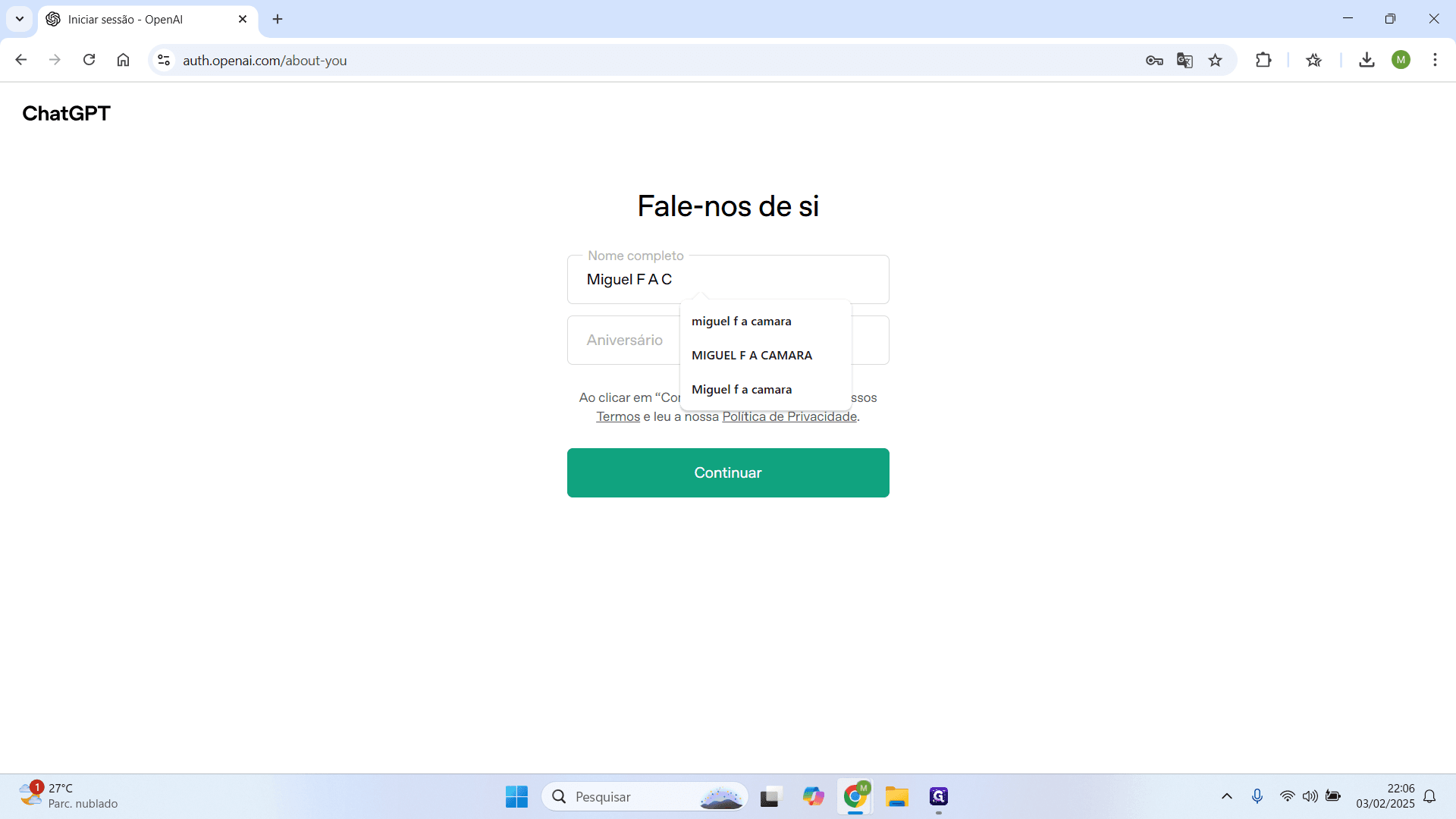Click the browser forward arrow
This screenshot has width=1456, height=819.
click(x=55, y=60)
